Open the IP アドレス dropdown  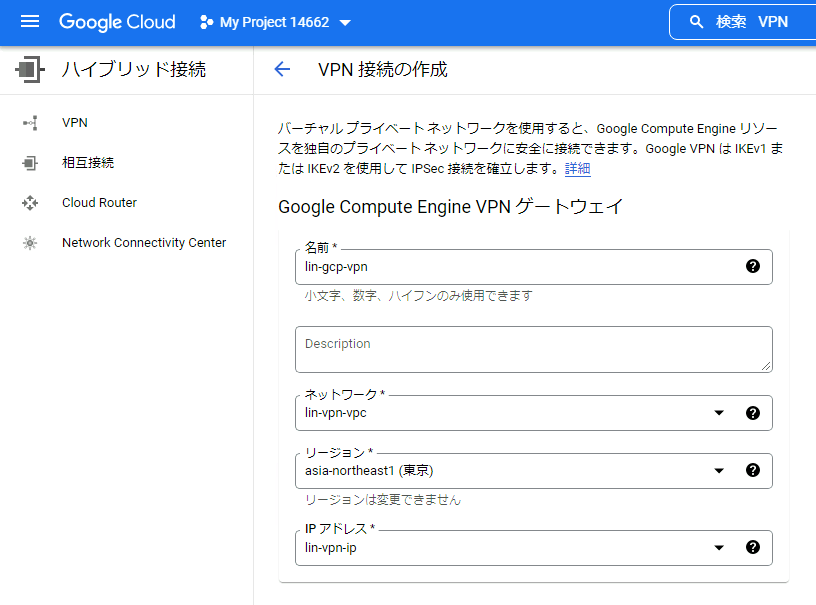coord(719,547)
